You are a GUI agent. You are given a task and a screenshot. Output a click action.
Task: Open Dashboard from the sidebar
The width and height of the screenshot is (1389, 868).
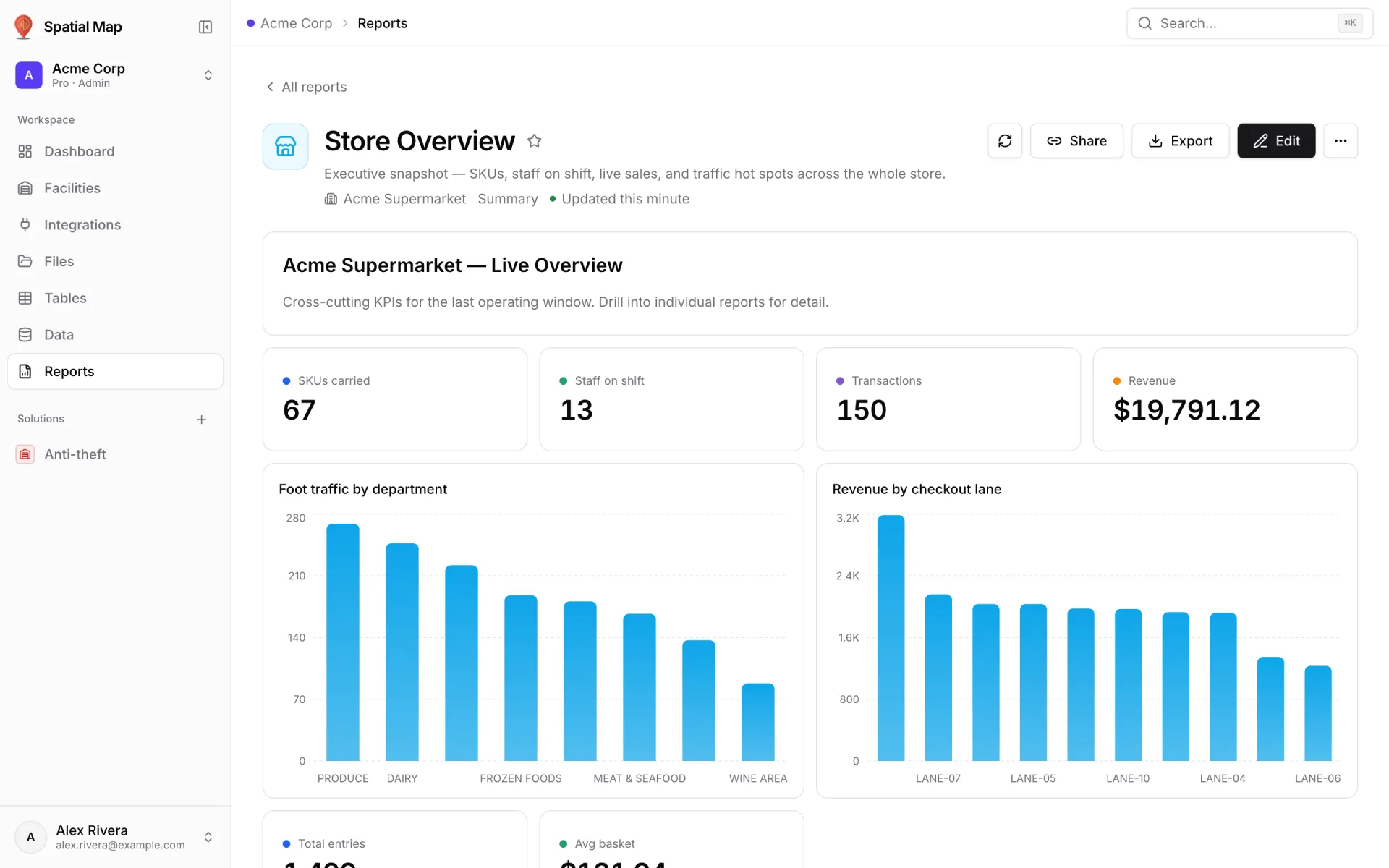116,151
